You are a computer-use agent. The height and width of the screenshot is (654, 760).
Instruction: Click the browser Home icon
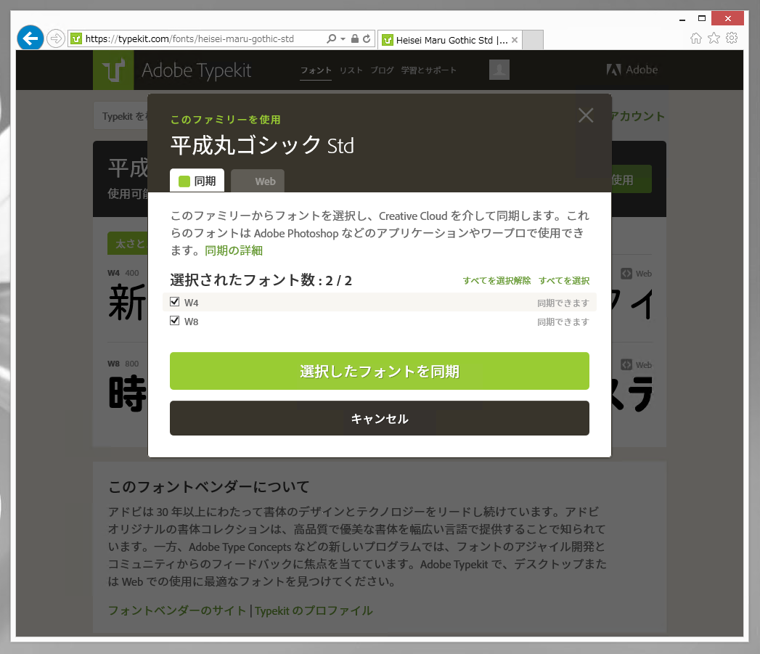pos(696,38)
